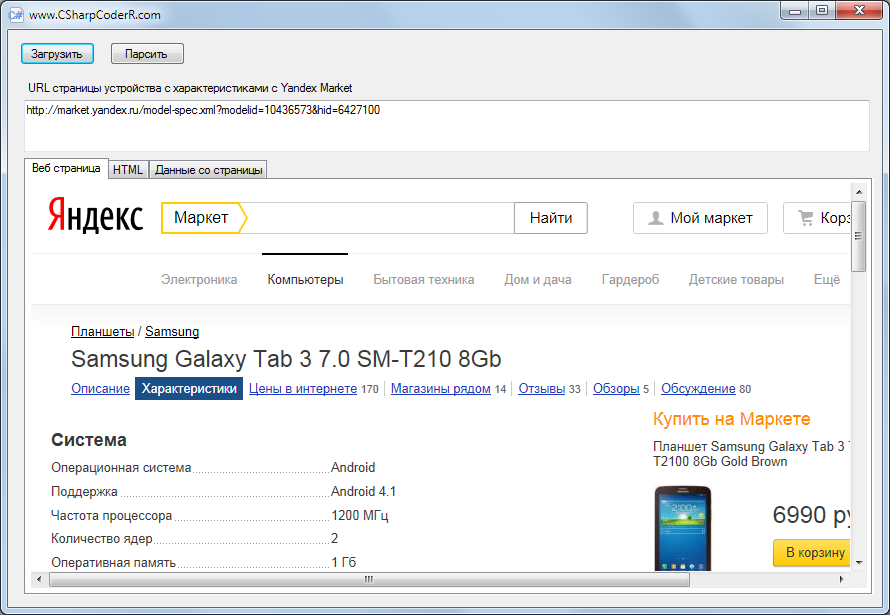
Task: Click the Количество ядер row label
Action: [102, 538]
